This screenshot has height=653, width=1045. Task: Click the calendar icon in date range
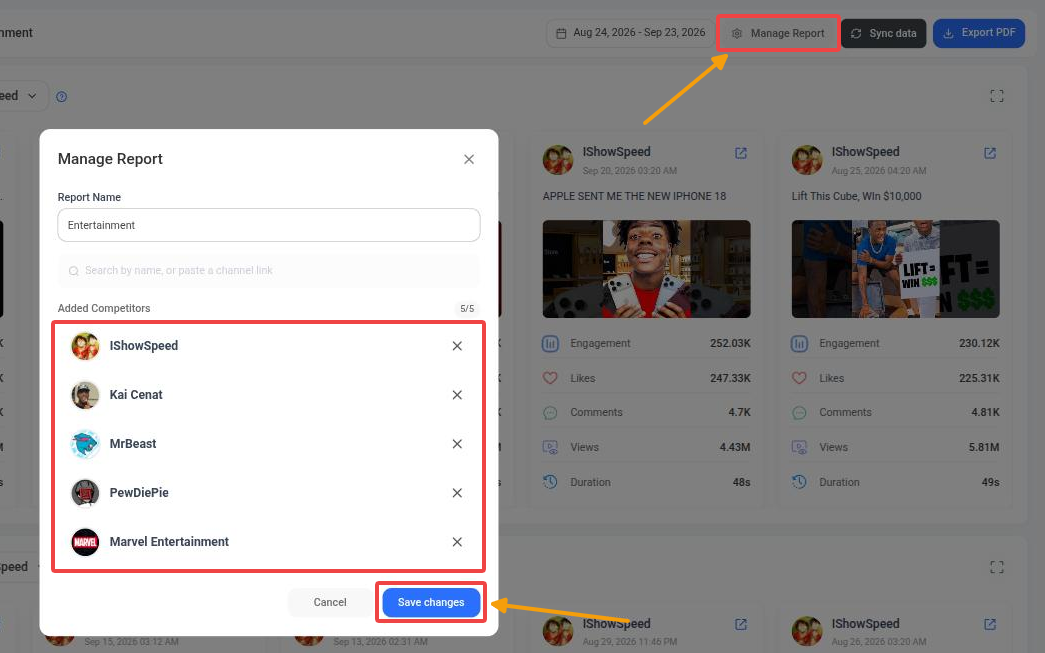(x=561, y=33)
